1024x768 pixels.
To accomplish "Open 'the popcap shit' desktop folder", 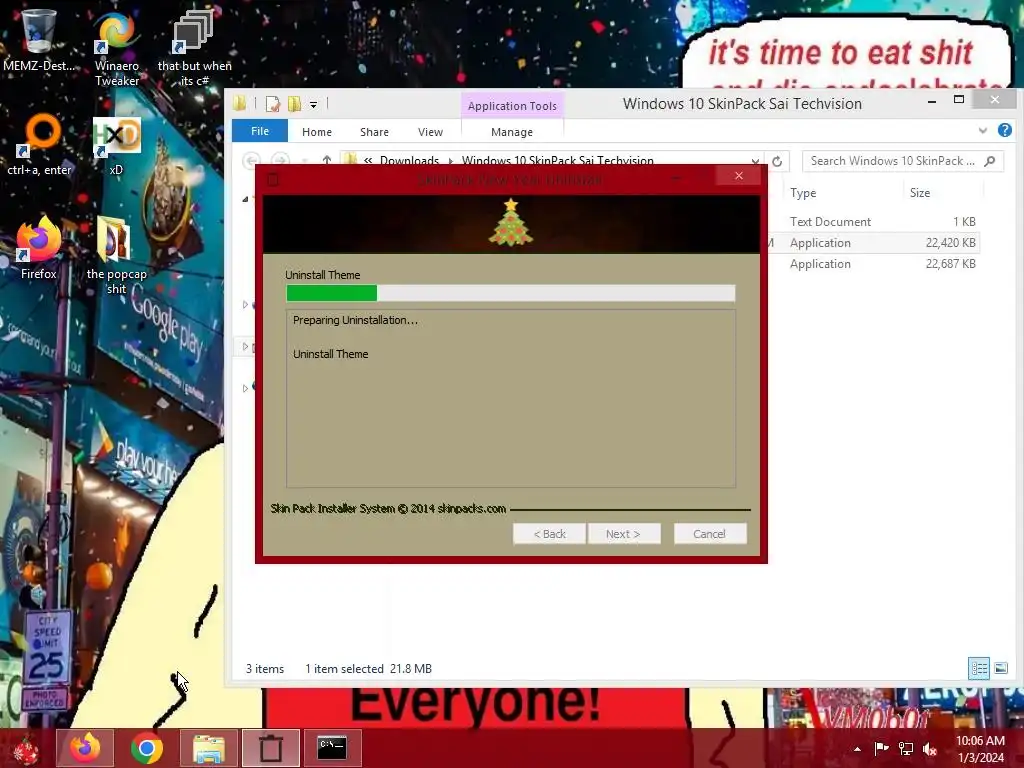I will click(116, 255).
